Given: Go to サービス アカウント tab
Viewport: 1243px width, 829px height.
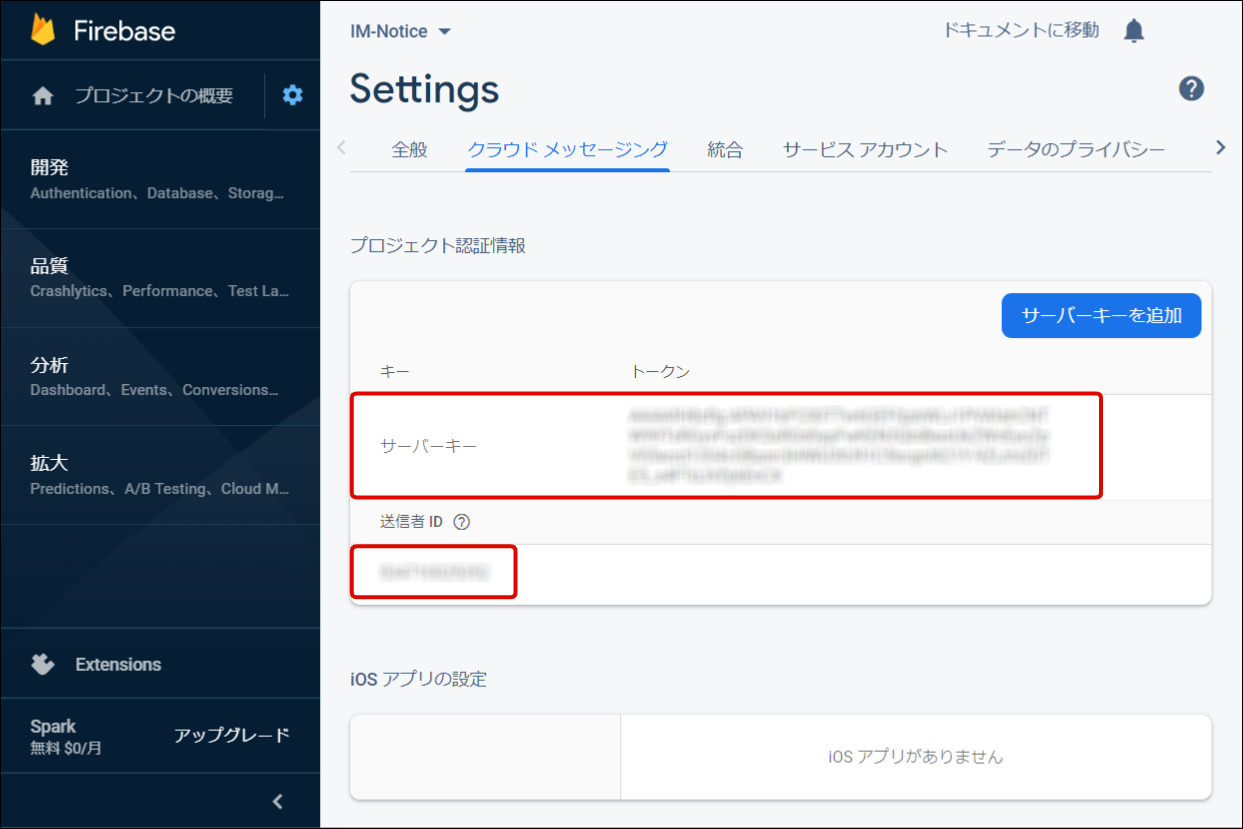Looking at the screenshot, I should [865, 150].
